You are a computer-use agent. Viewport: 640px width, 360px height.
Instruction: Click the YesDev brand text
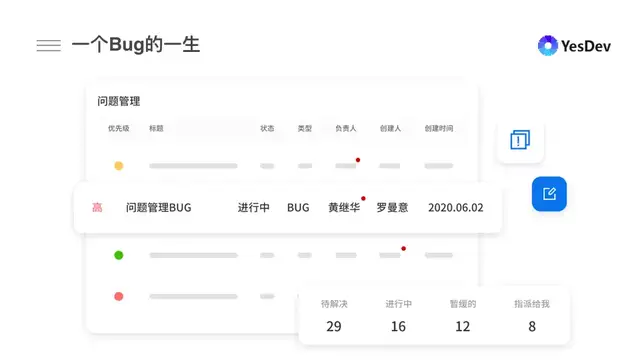tap(586, 46)
